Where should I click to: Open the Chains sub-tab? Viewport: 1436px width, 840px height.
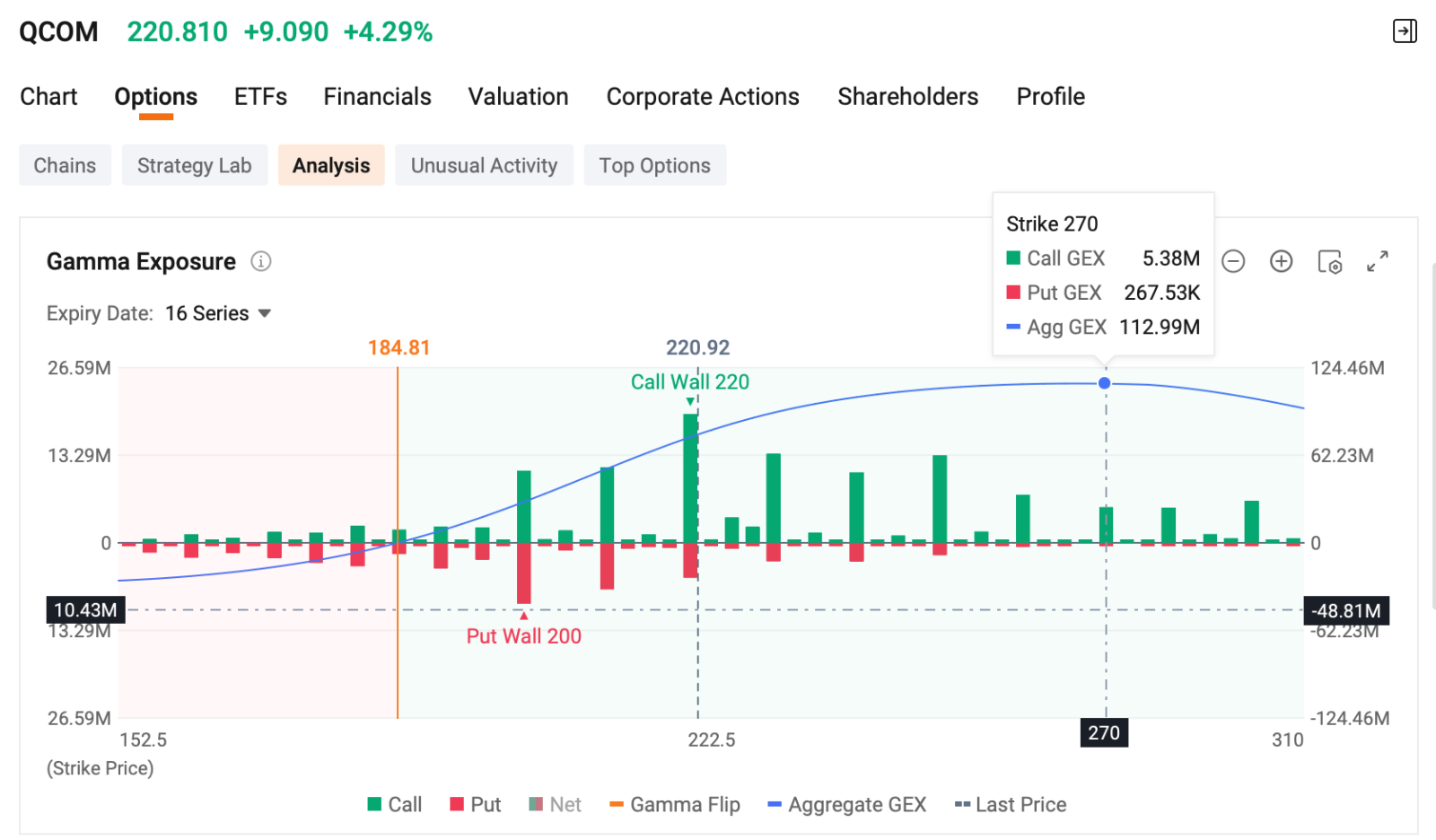click(x=65, y=165)
